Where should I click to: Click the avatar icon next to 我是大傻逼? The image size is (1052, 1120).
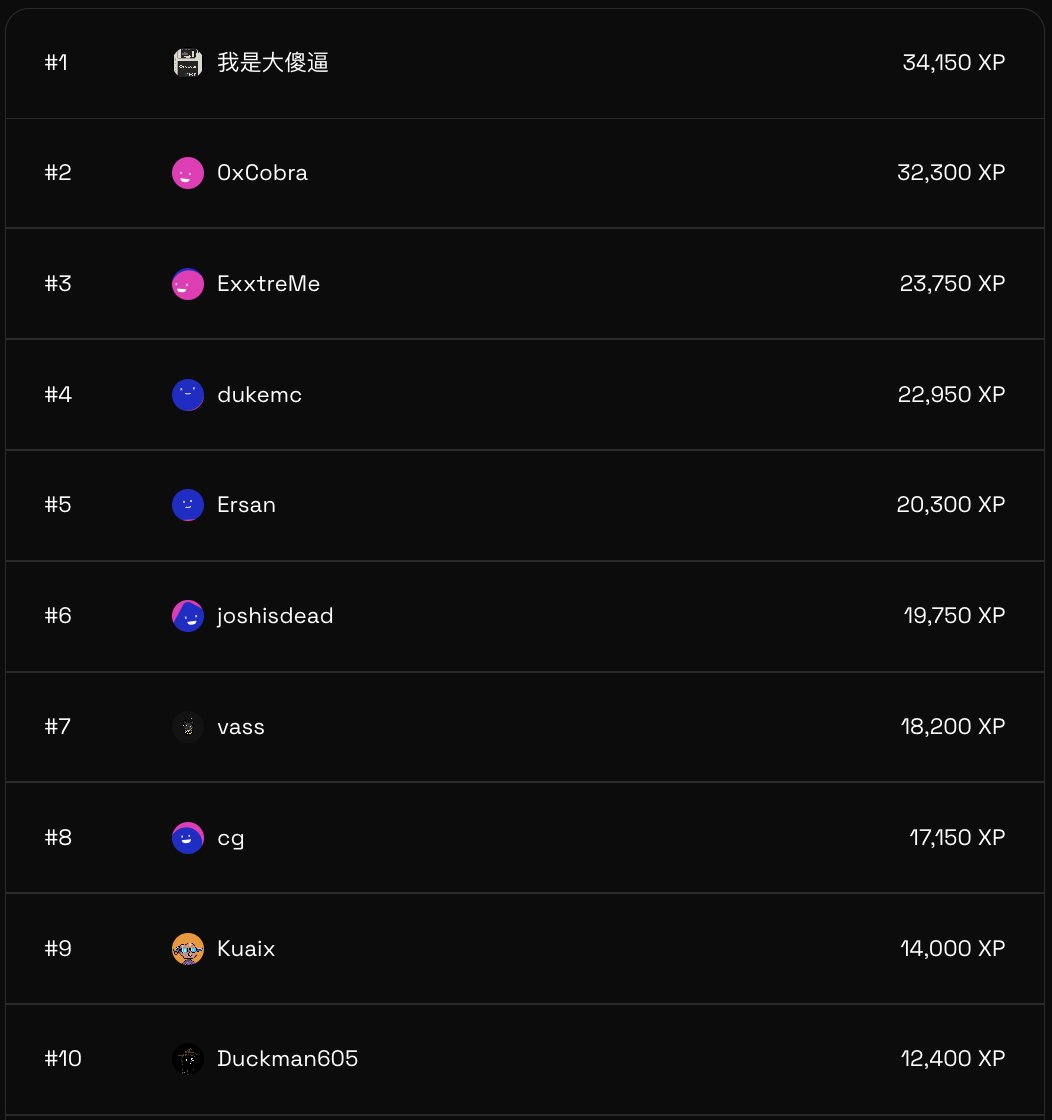[188, 63]
